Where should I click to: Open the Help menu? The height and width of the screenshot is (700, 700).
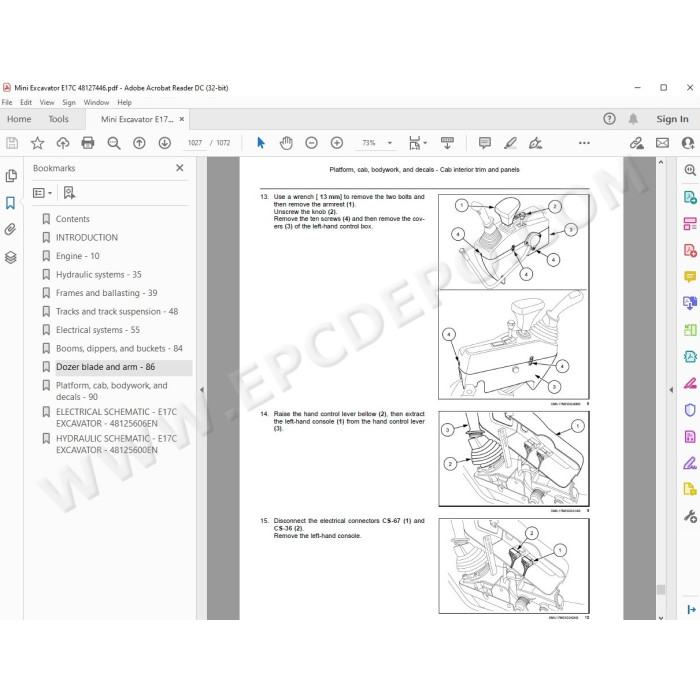tap(125, 102)
